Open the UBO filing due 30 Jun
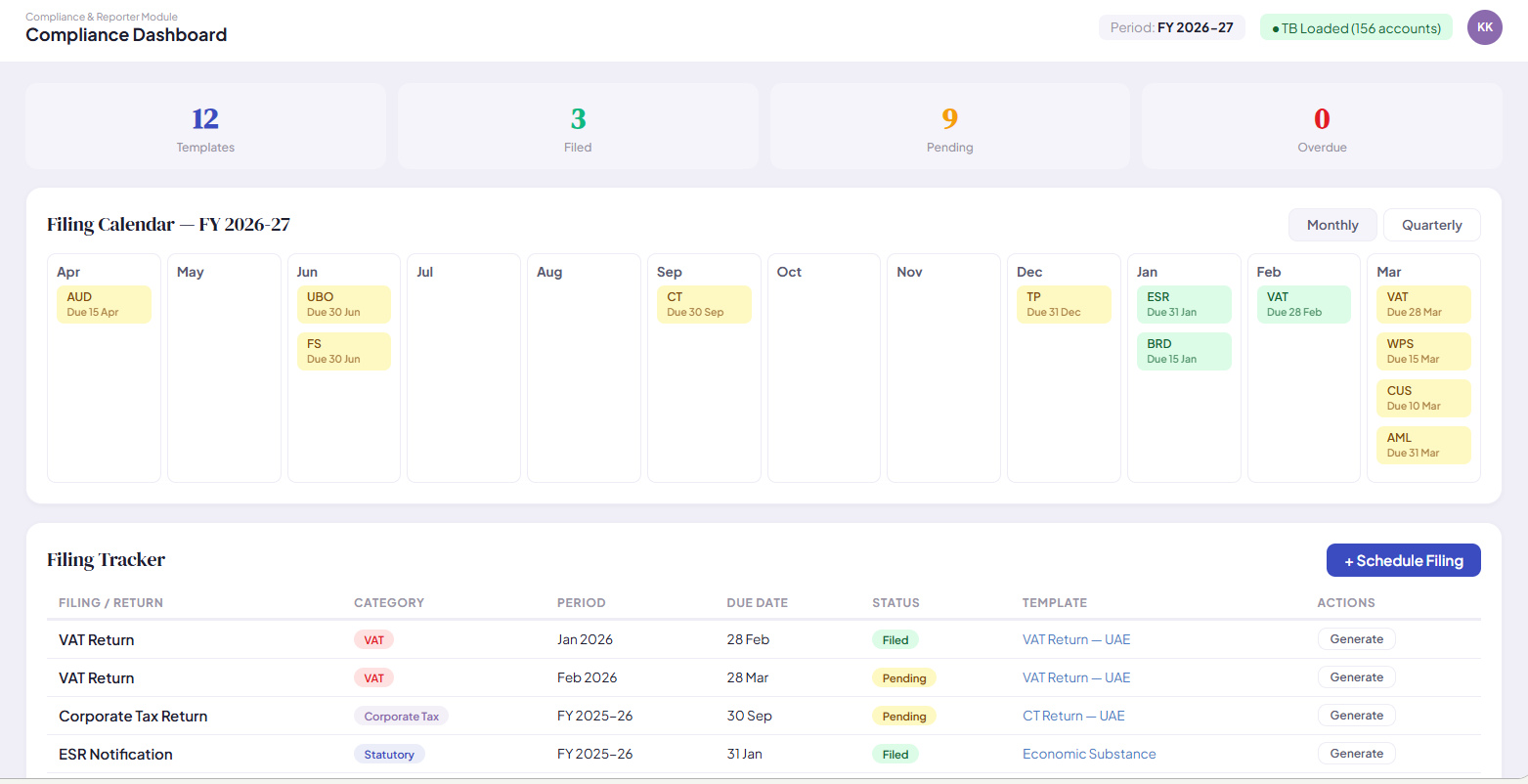The height and width of the screenshot is (784, 1528). [343, 304]
